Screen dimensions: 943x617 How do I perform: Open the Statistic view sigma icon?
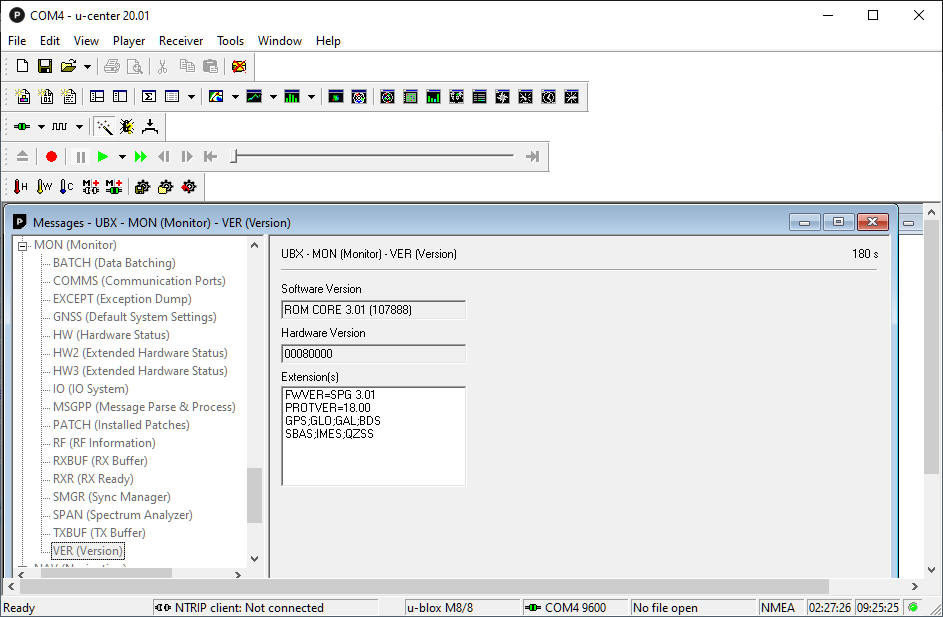(149, 96)
